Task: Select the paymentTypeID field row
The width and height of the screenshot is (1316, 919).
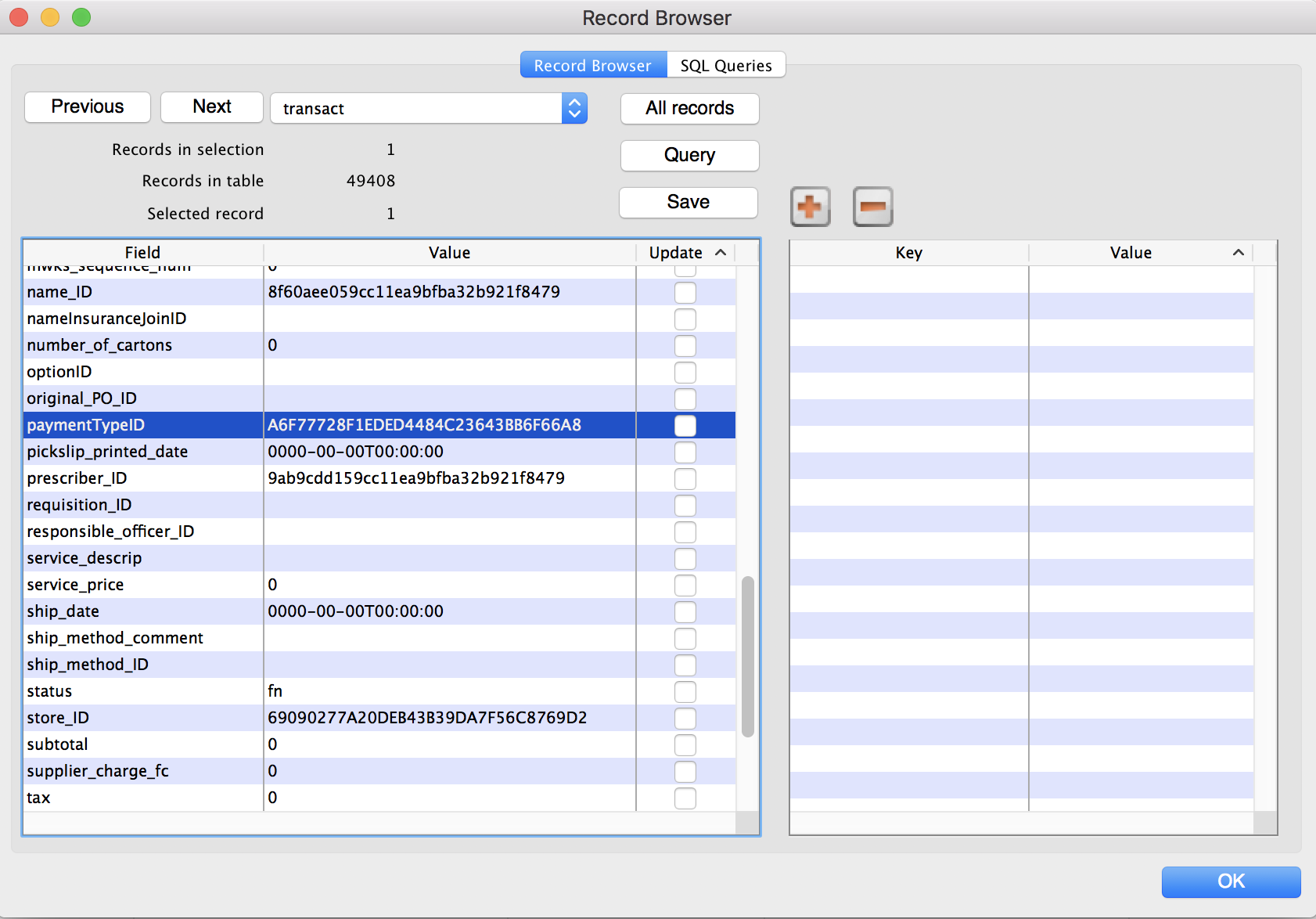Action: tap(379, 425)
